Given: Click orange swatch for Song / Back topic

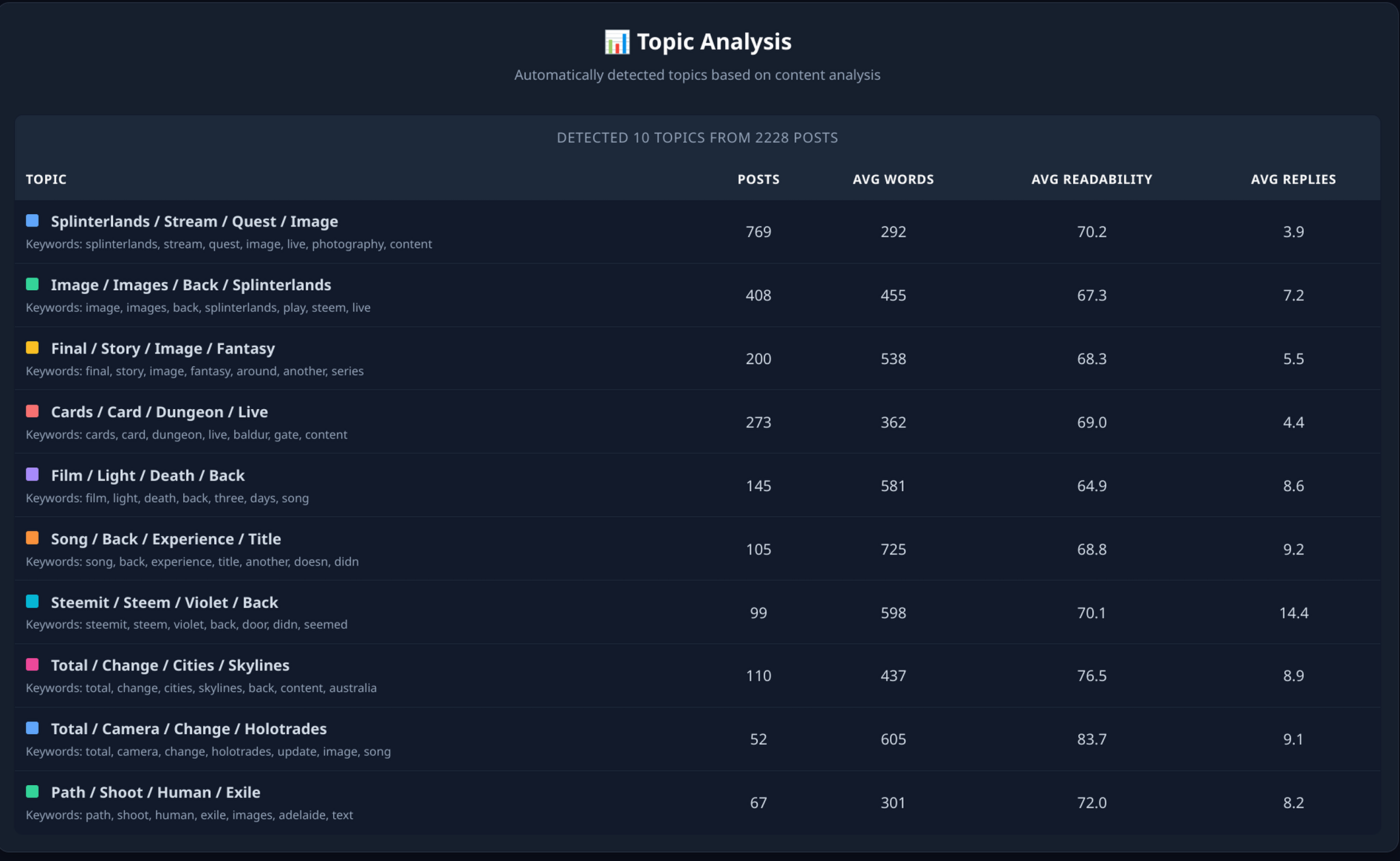Looking at the screenshot, I should click(32, 538).
